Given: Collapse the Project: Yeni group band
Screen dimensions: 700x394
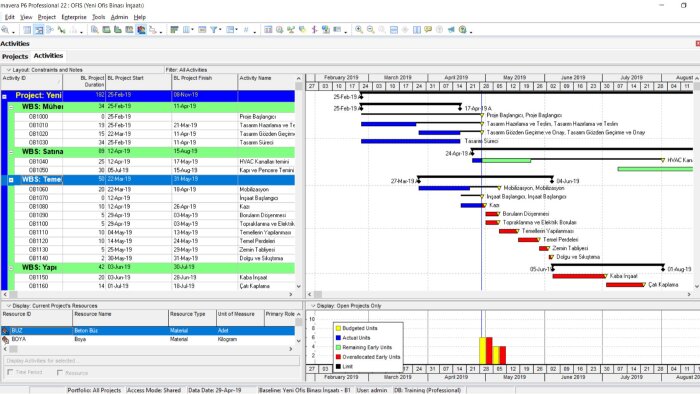Looking at the screenshot, I should point(4,96).
